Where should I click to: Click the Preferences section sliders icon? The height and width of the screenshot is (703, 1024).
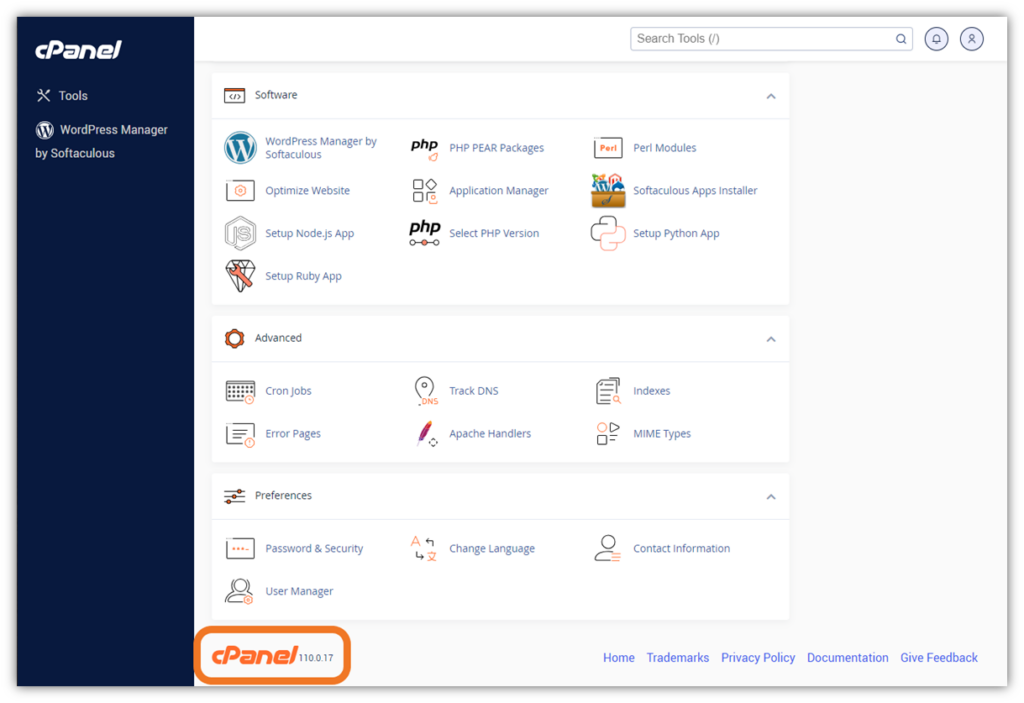point(234,496)
